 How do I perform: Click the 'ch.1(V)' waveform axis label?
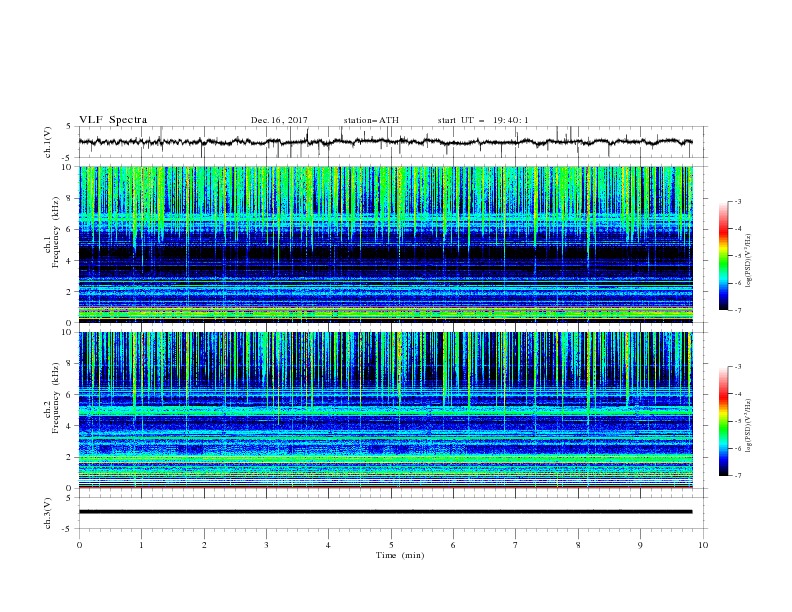[48, 142]
